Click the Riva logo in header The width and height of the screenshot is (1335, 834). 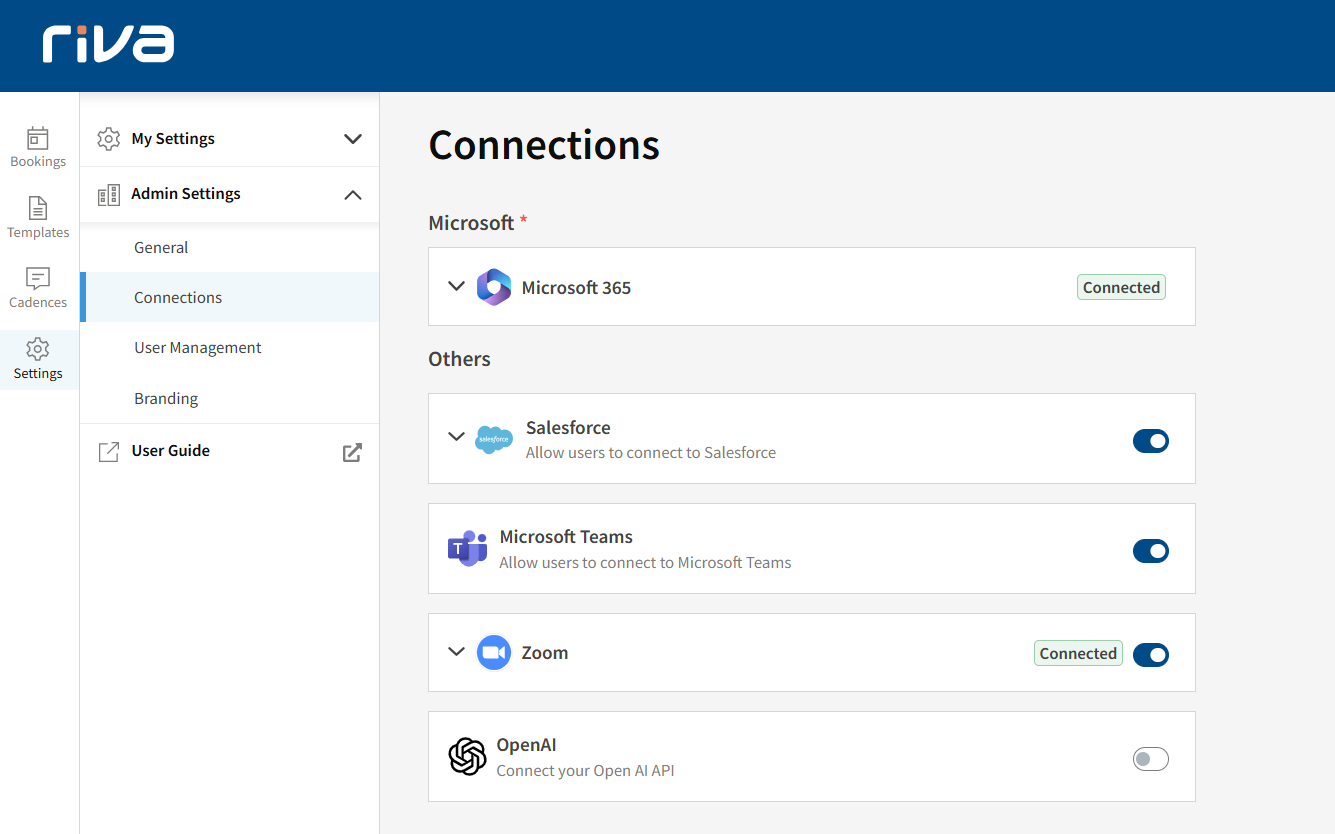pos(108,45)
